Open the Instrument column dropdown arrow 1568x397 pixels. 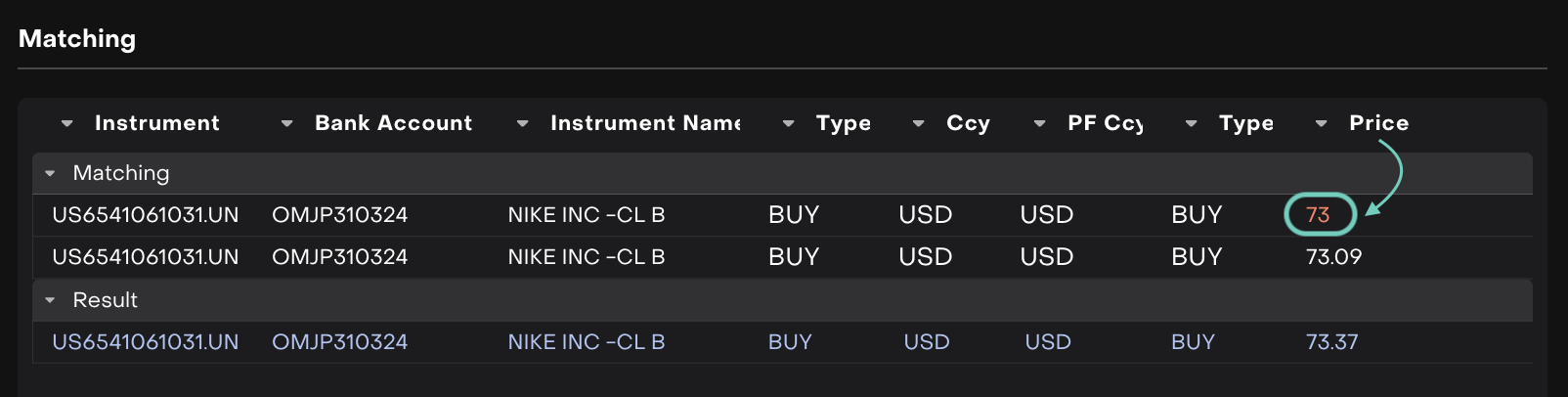pyautogui.click(x=66, y=124)
